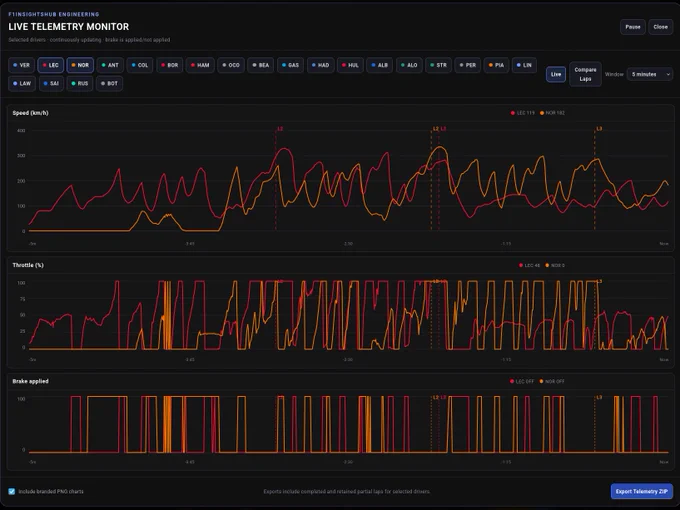Pause the live telemetry feed
The image size is (680, 510).
click(x=633, y=27)
